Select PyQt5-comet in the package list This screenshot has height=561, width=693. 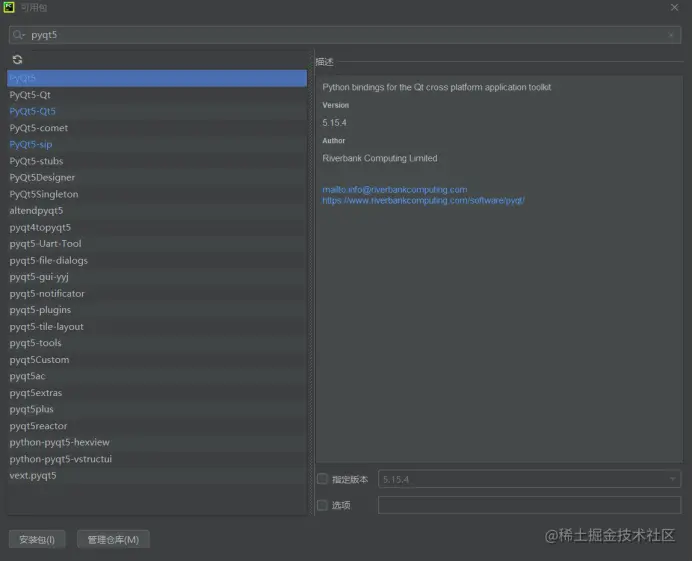pyautogui.click(x=157, y=128)
